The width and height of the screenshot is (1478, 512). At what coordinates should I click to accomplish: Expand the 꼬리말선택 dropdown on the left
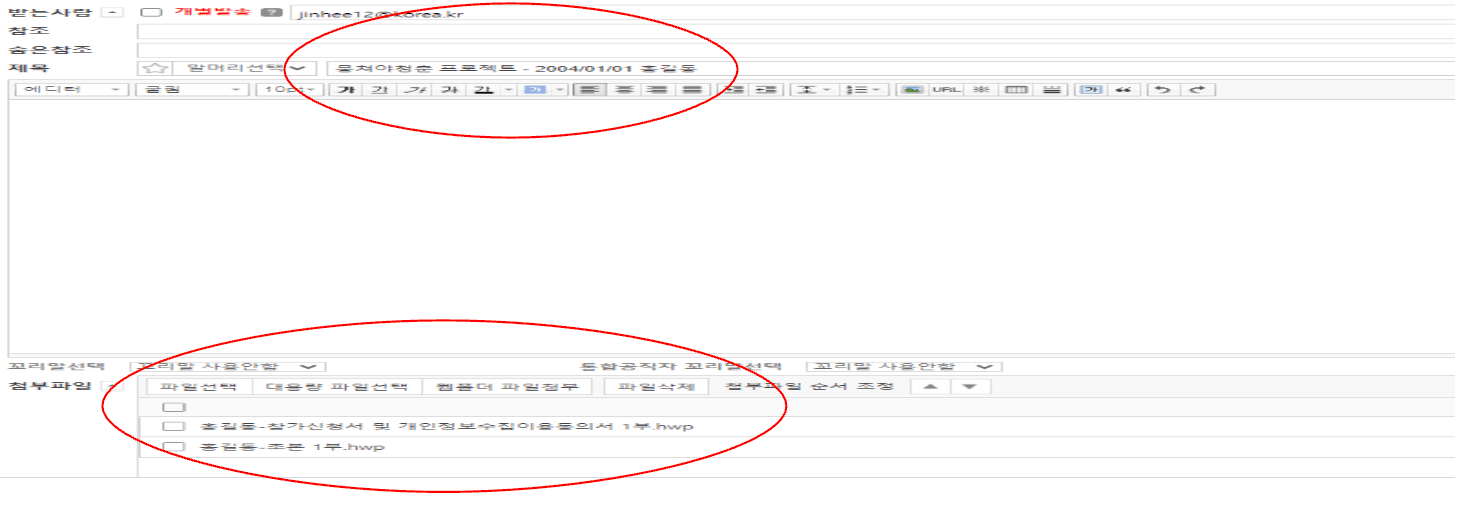[x=228, y=367]
